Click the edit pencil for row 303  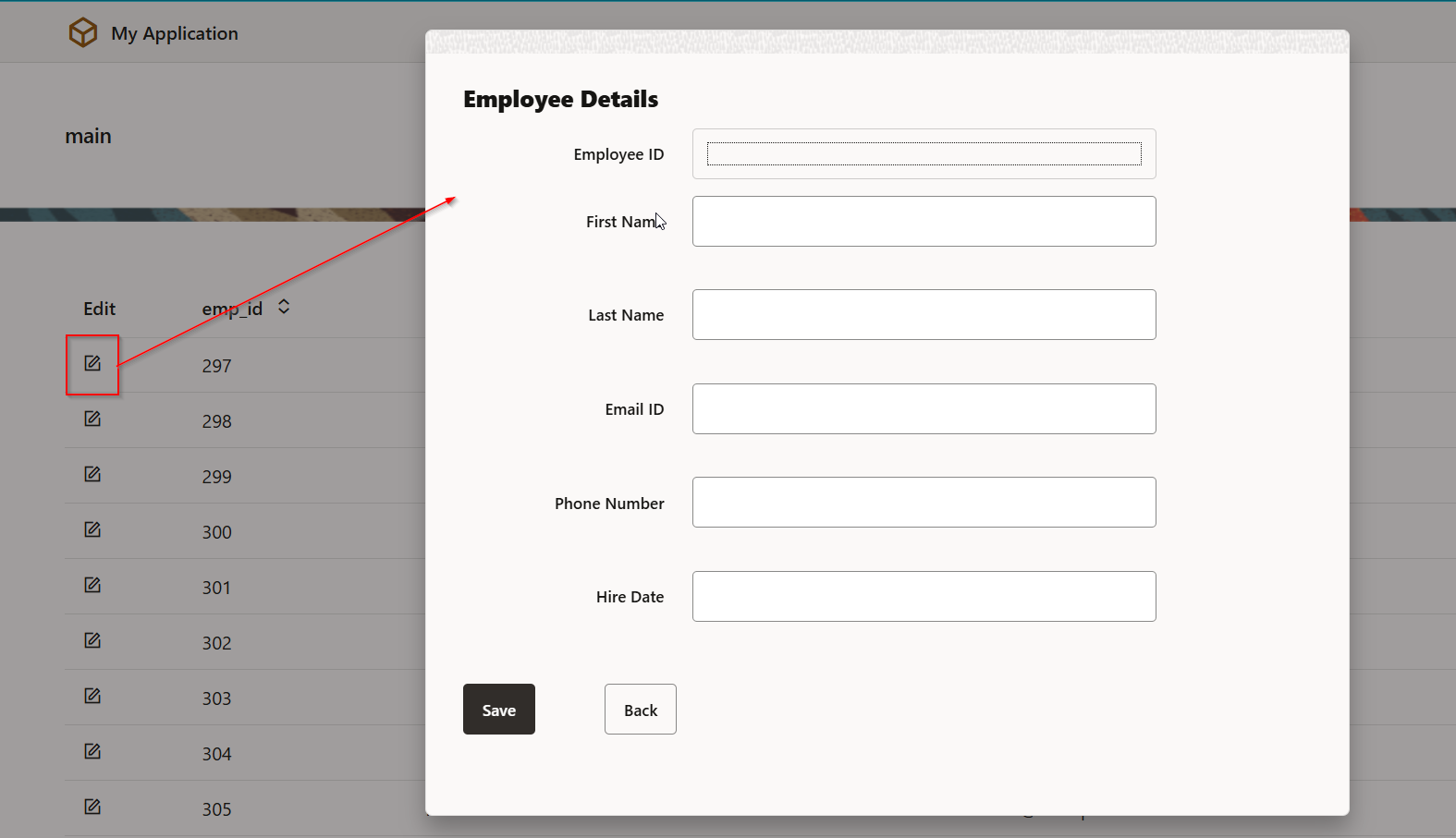(x=92, y=697)
